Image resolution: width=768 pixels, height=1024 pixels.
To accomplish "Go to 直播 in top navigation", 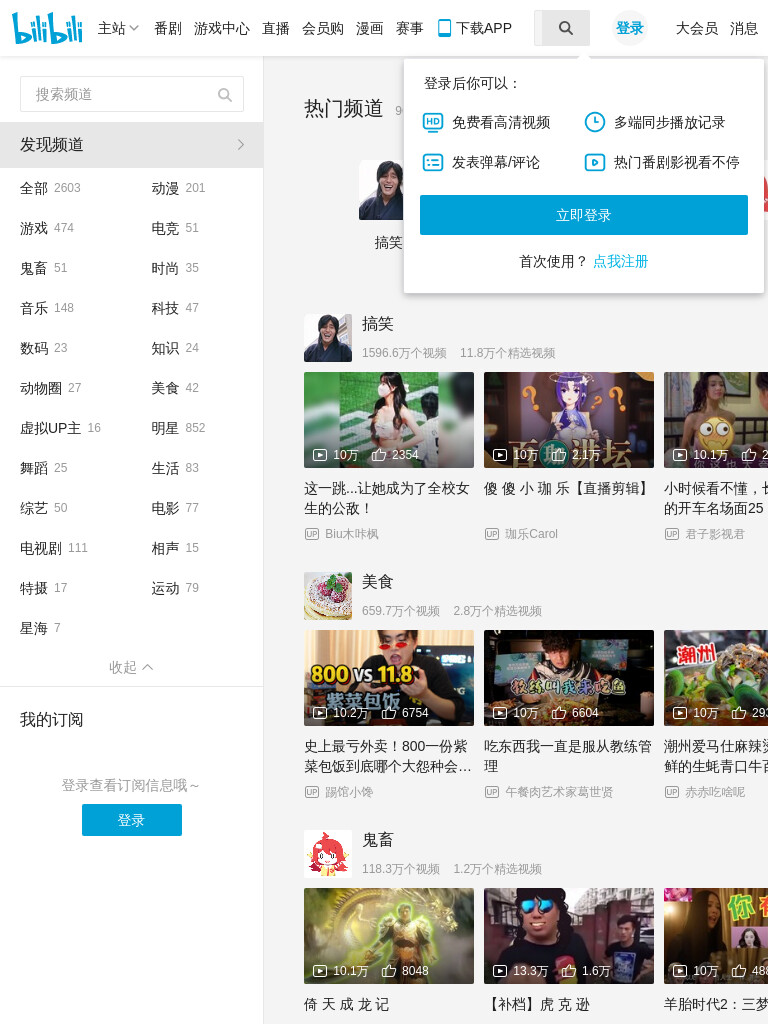I will [x=276, y=28].
